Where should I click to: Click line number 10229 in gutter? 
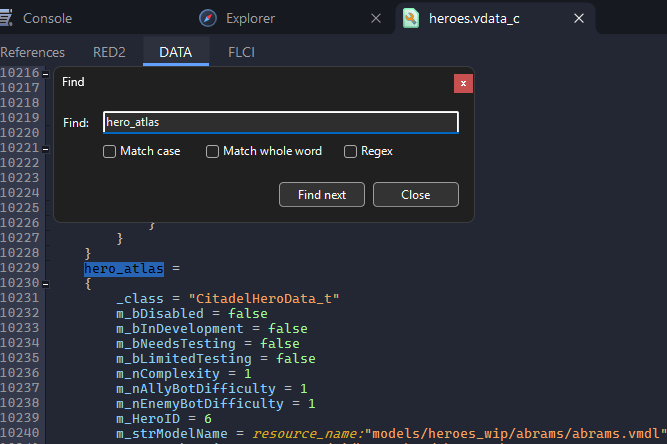pyautogui.click(x=20, y=268)
